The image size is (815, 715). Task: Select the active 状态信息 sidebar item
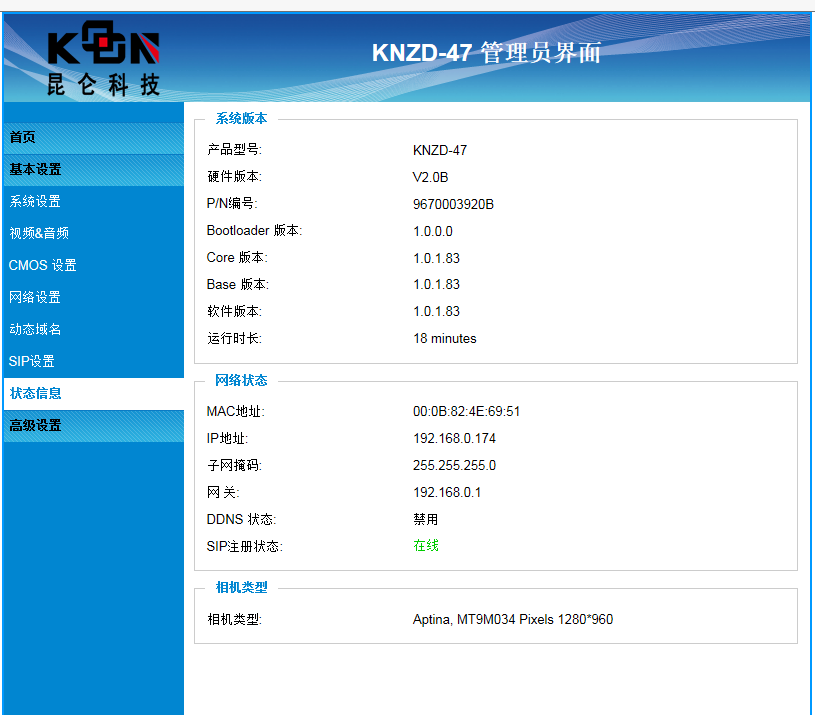[35, 393]
